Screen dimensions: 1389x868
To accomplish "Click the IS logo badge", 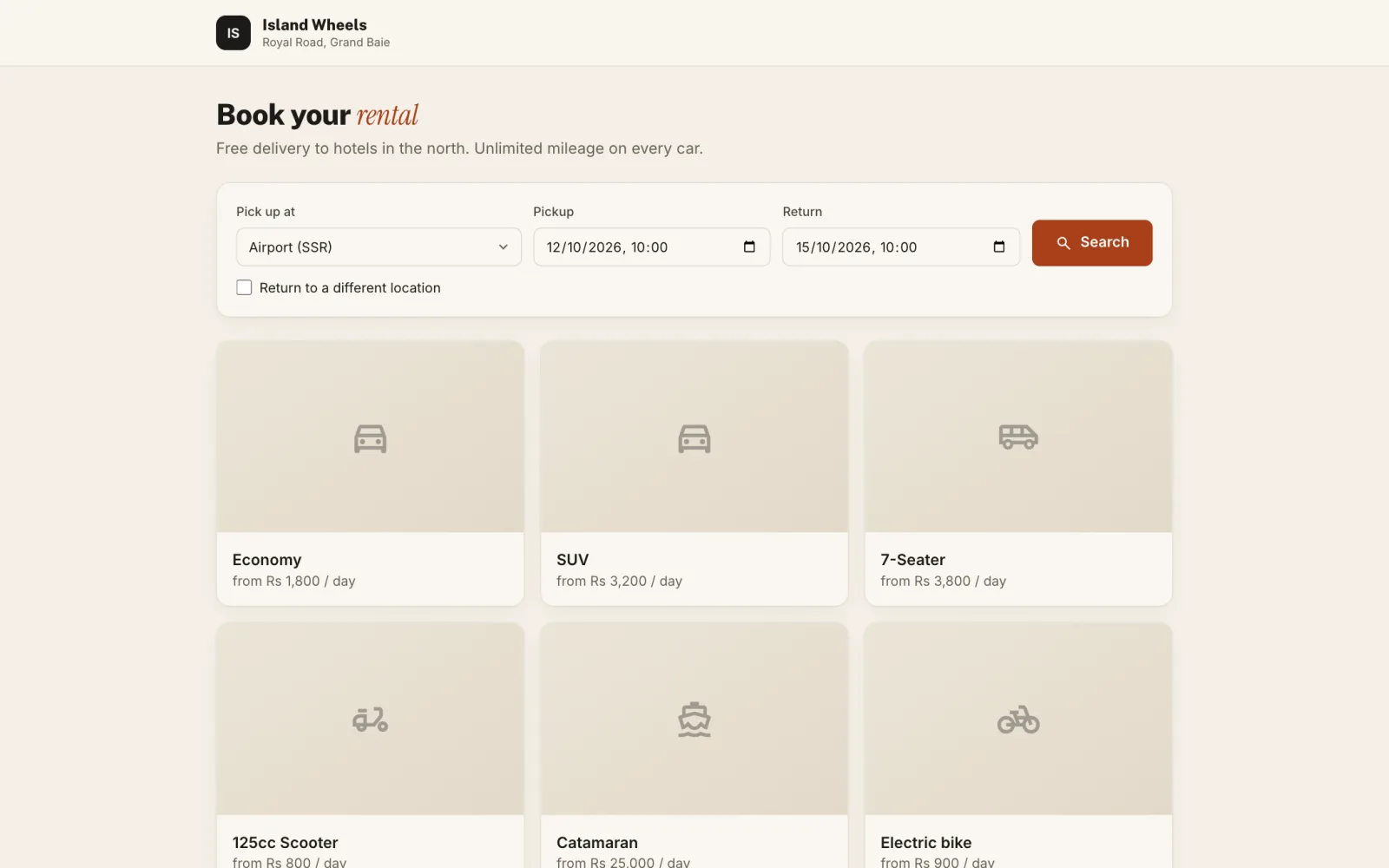I will pyautogui.click(x=233, y=33).
